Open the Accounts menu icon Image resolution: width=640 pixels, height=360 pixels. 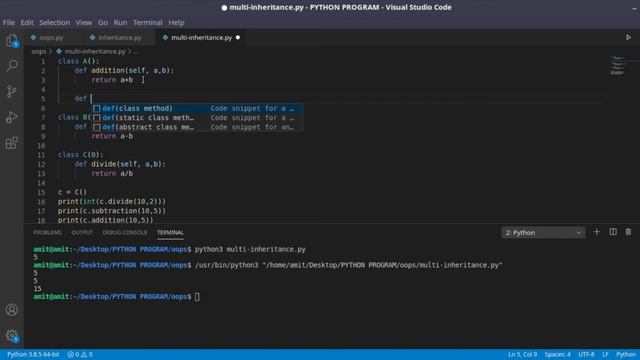tap(12, 310)
